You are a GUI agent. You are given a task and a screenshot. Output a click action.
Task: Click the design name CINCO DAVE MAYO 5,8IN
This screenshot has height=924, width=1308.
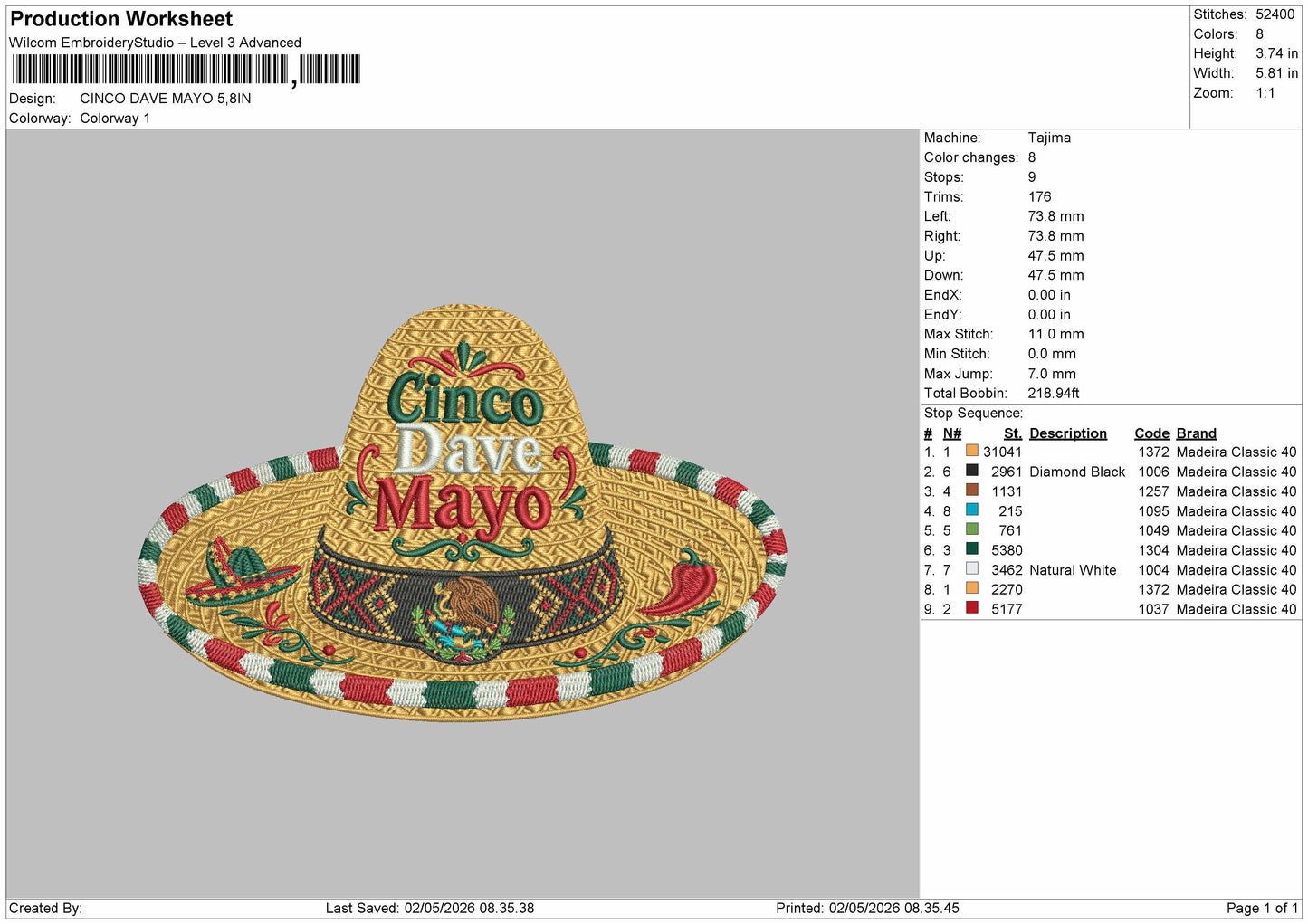point(166,99)
